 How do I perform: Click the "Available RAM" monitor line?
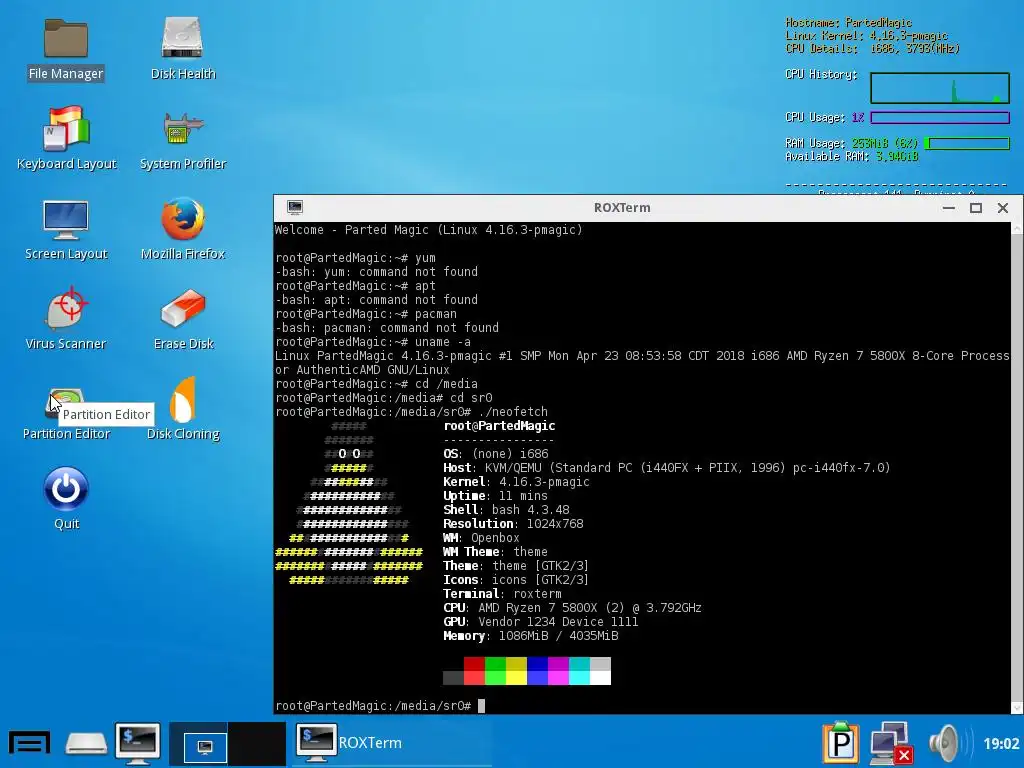click(852, 156)
